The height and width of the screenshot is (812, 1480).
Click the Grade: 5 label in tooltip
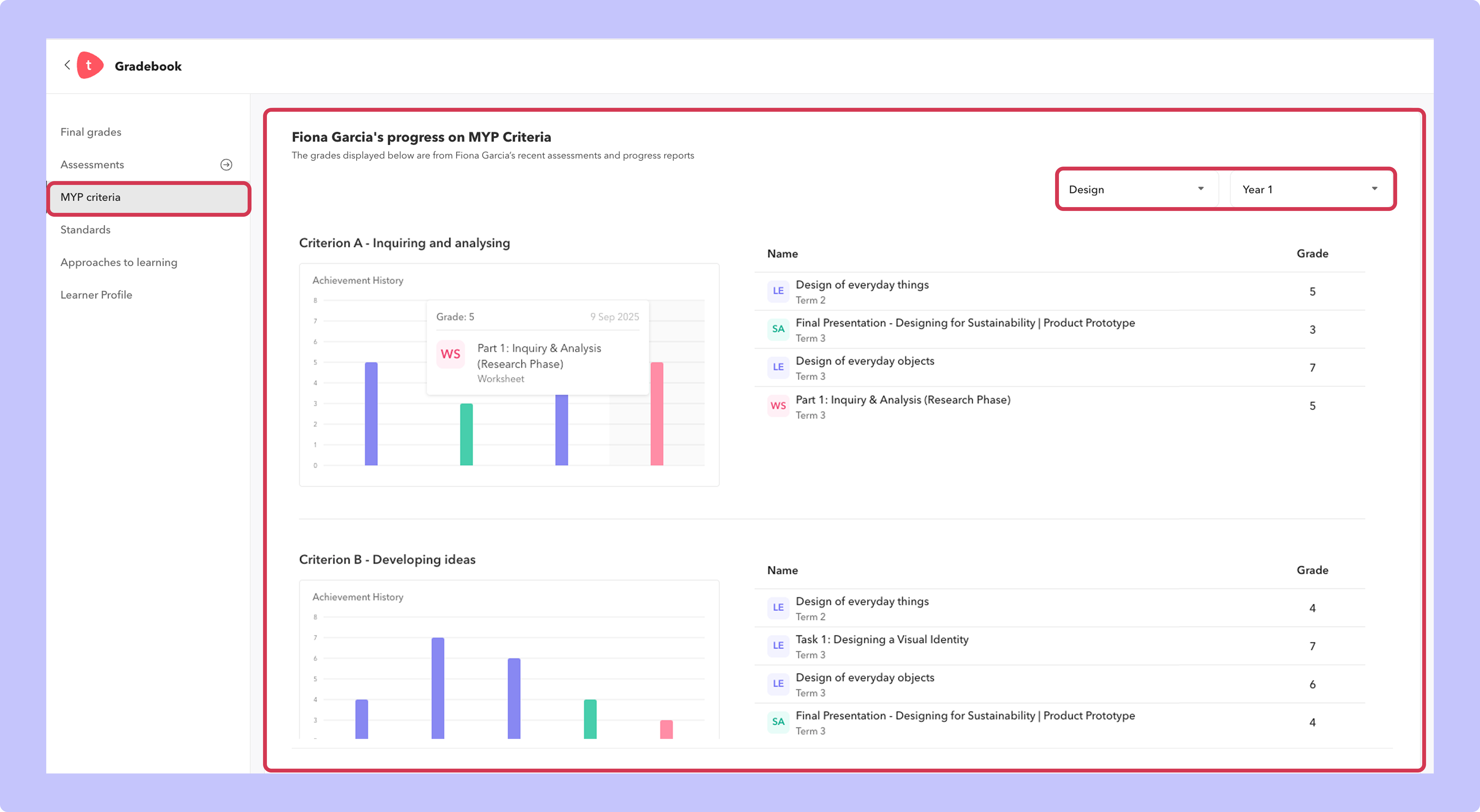455,317
